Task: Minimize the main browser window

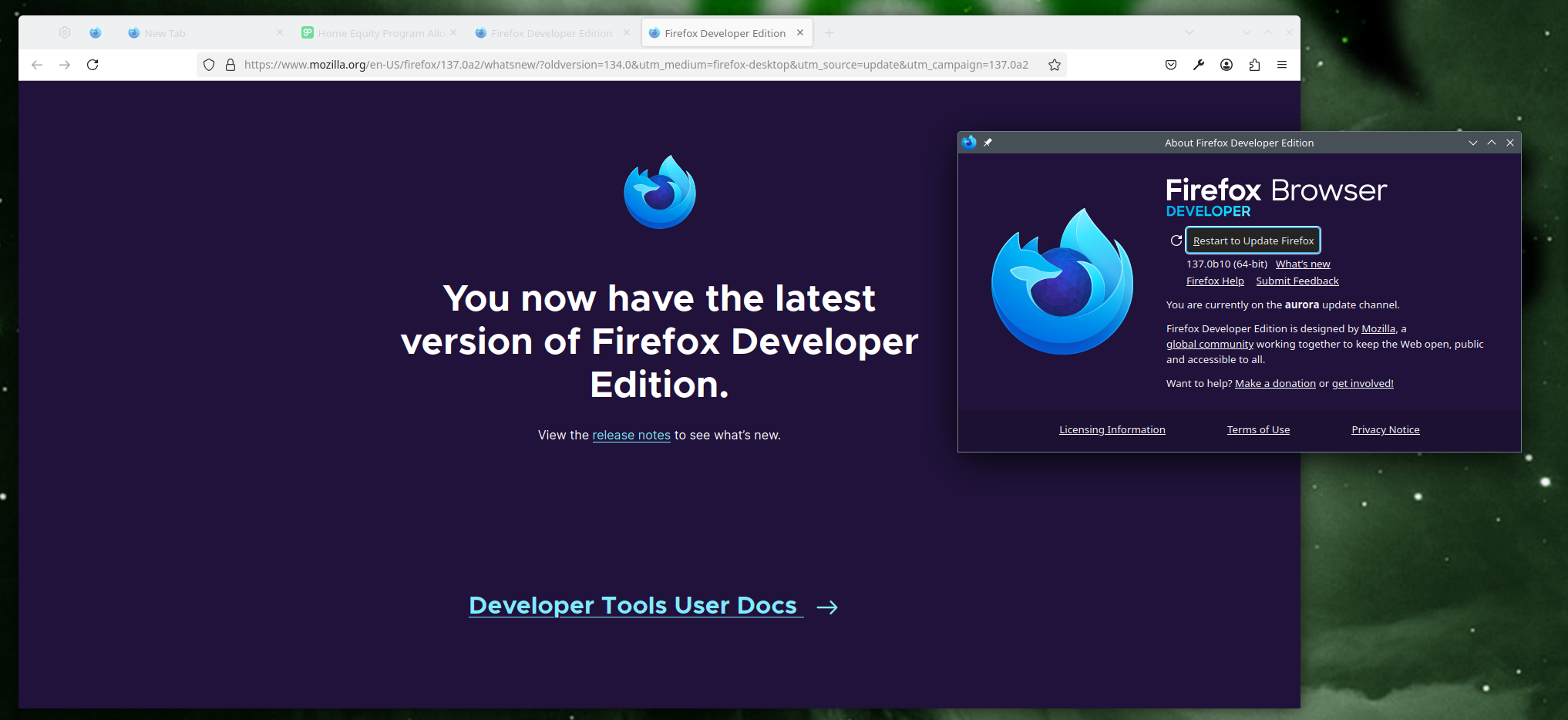Action: point(1247,32)
